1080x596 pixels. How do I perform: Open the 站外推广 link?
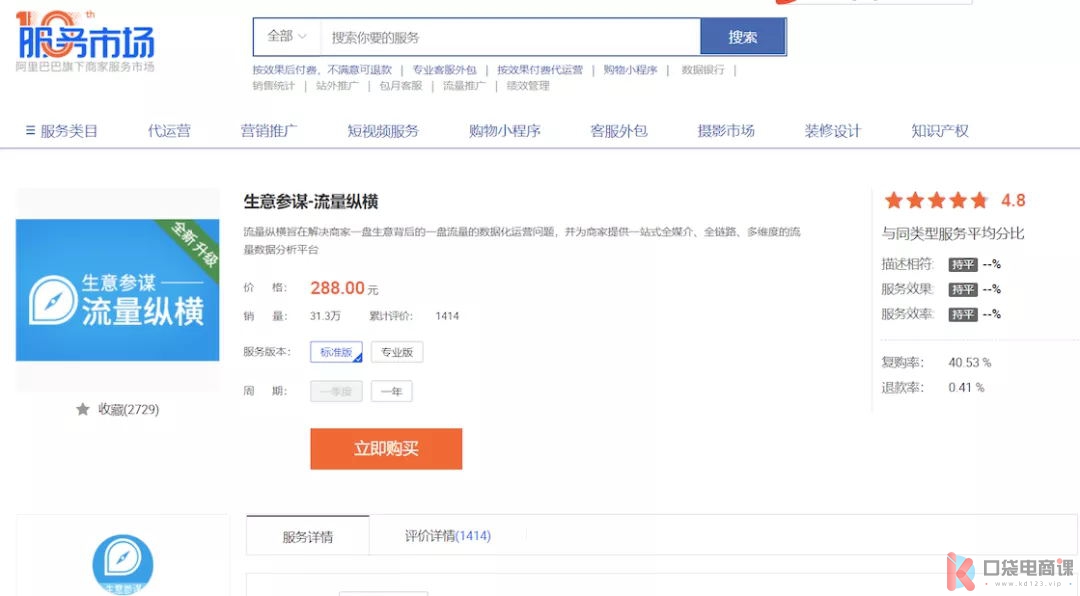click(x=337, y=85)
